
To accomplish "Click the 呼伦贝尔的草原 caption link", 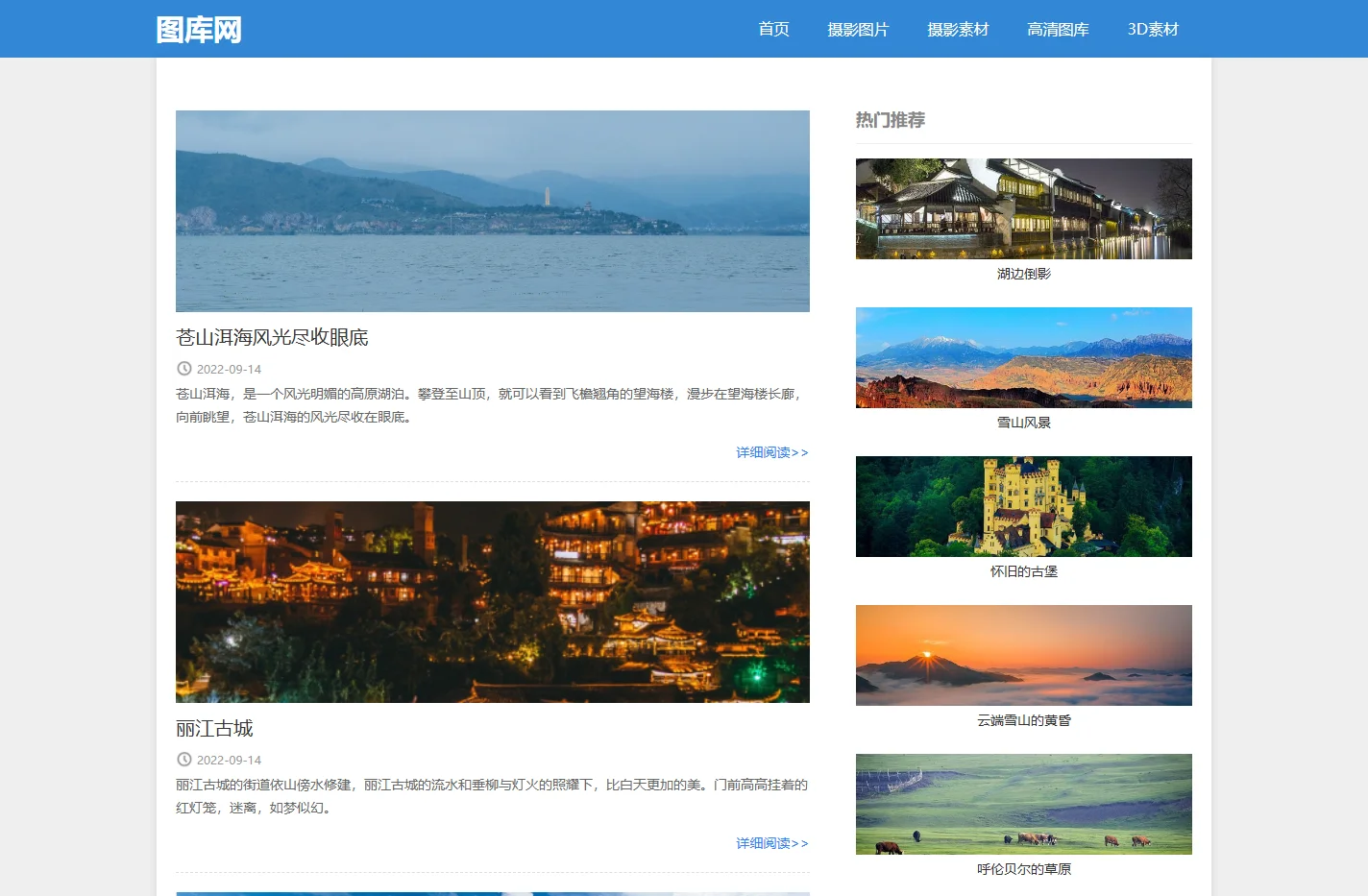I will (1024, 869).
